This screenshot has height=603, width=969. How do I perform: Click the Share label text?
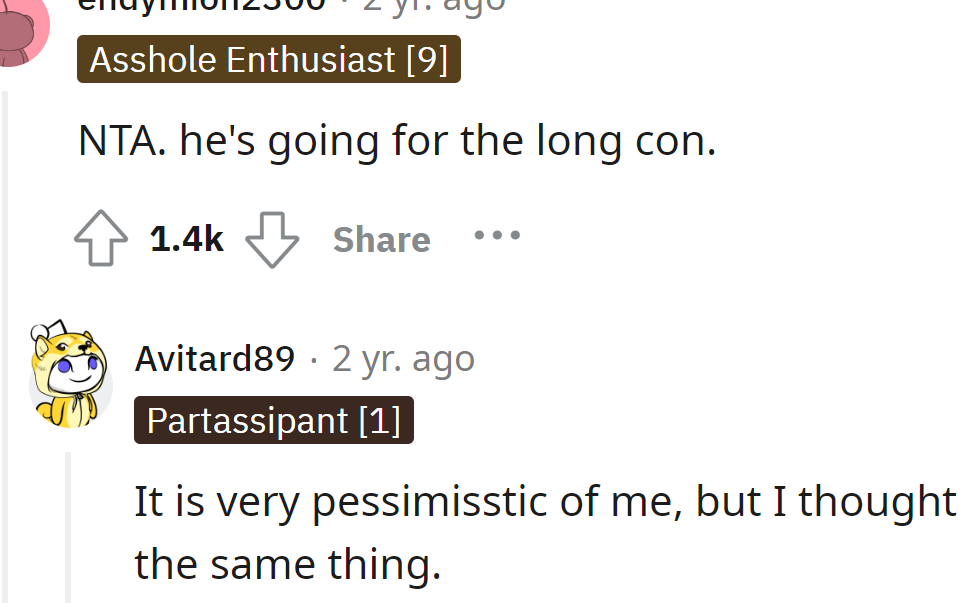(x=381, y=238)
